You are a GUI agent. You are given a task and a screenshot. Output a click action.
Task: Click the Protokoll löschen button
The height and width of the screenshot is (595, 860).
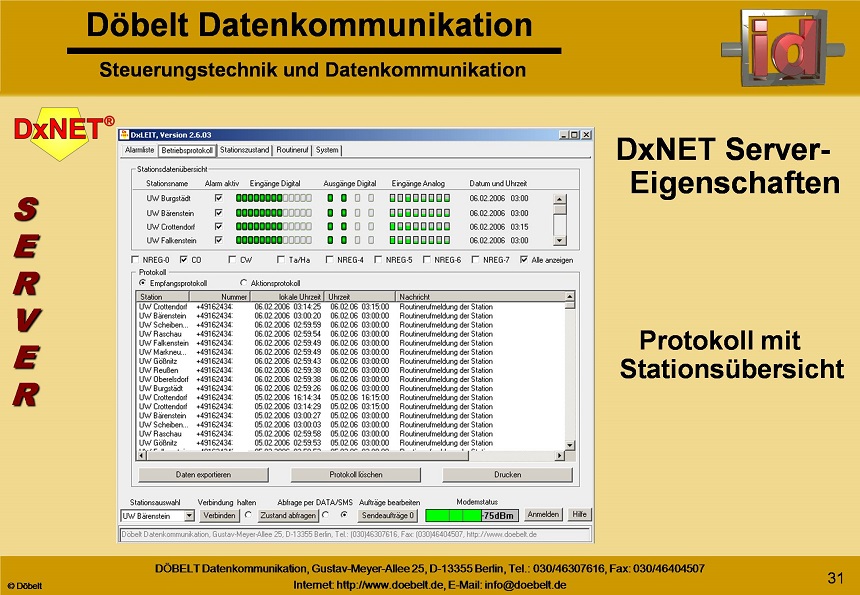[x=355, y=475]
